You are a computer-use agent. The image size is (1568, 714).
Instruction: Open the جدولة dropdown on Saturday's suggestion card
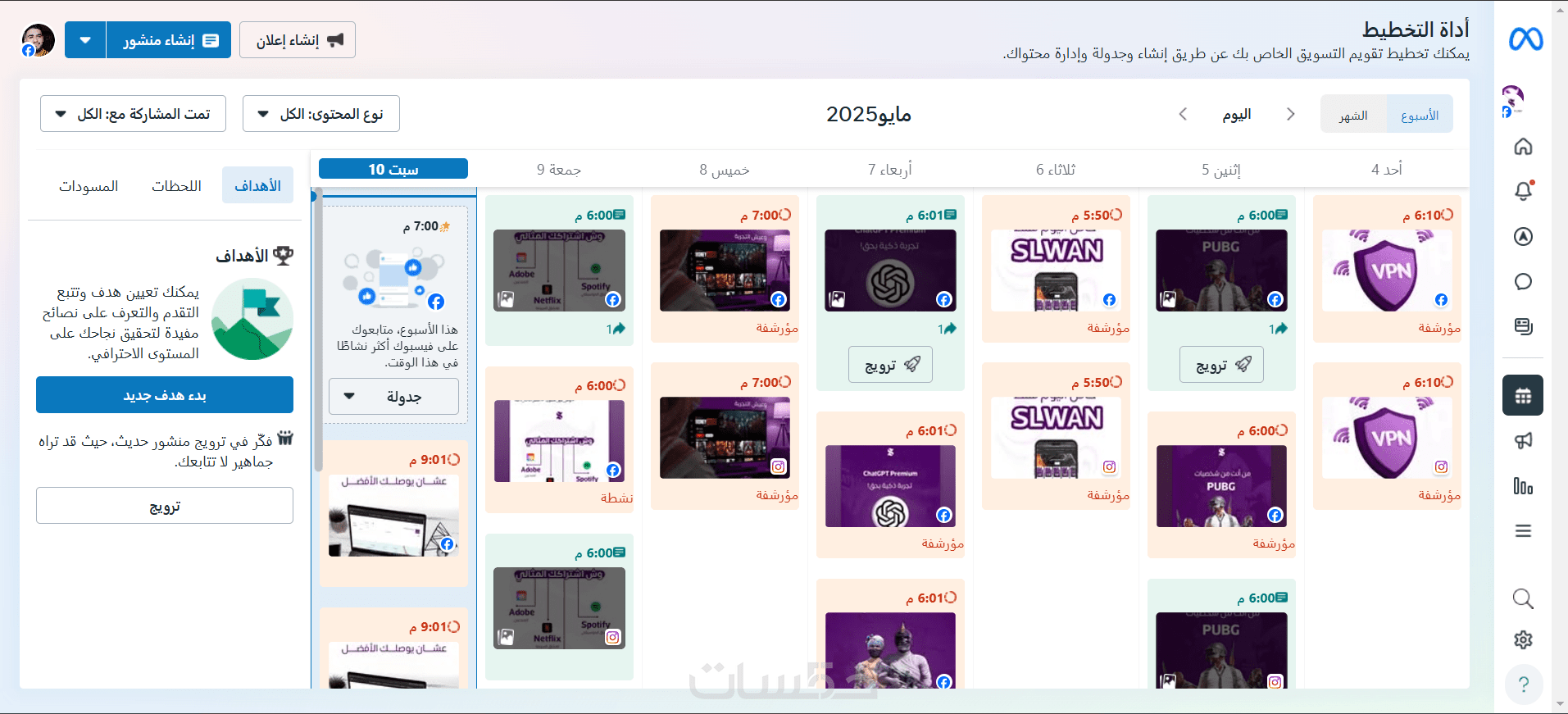click(393, 397)
